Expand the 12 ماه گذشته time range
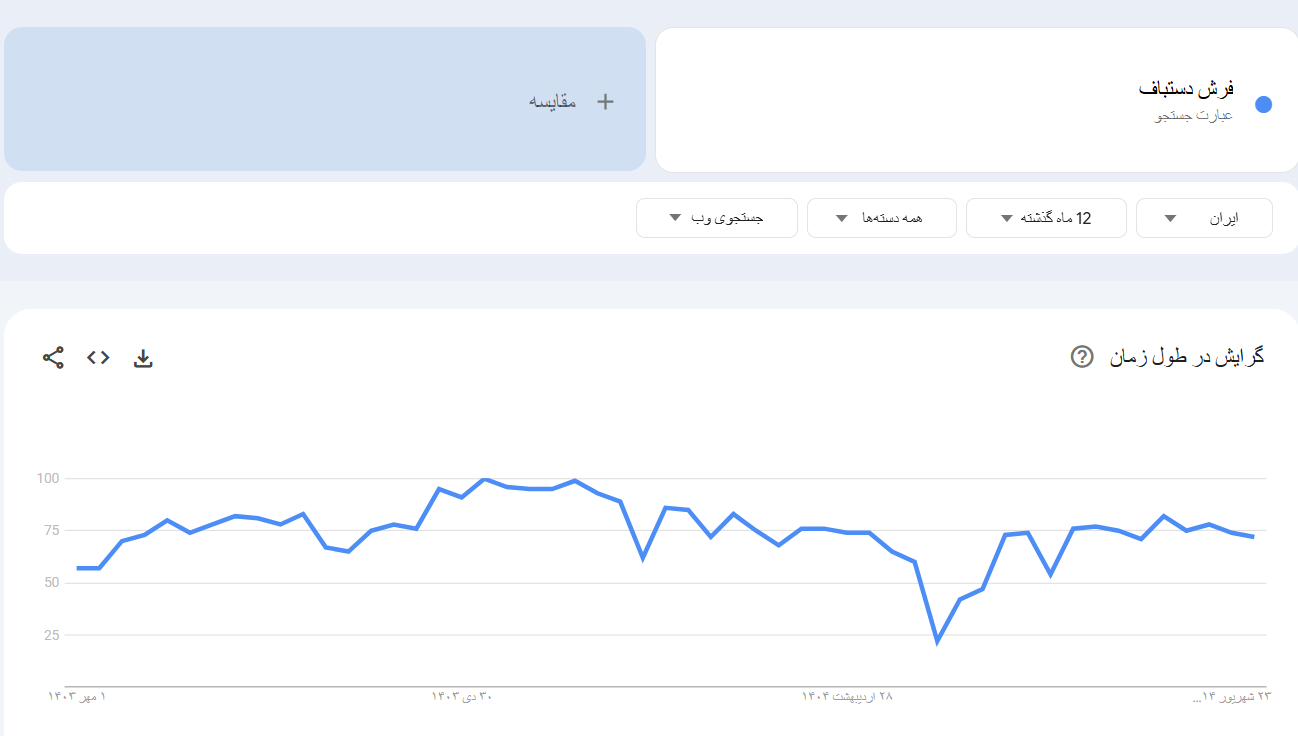1298x736 pixels. (1045, 218)
